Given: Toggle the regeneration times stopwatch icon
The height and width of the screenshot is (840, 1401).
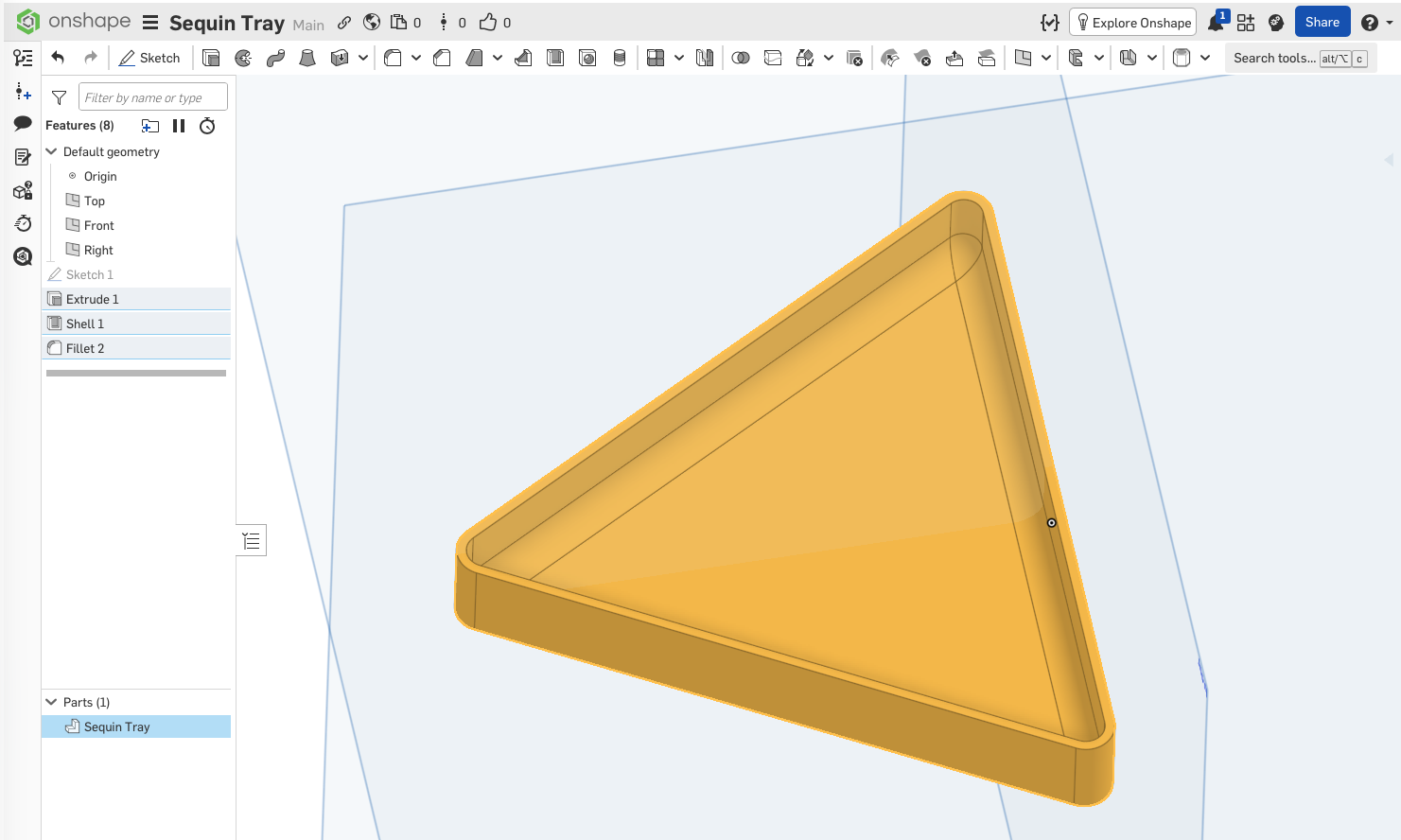Looking at the screenshot, I should pyautogui.click(x=207, y=126).
